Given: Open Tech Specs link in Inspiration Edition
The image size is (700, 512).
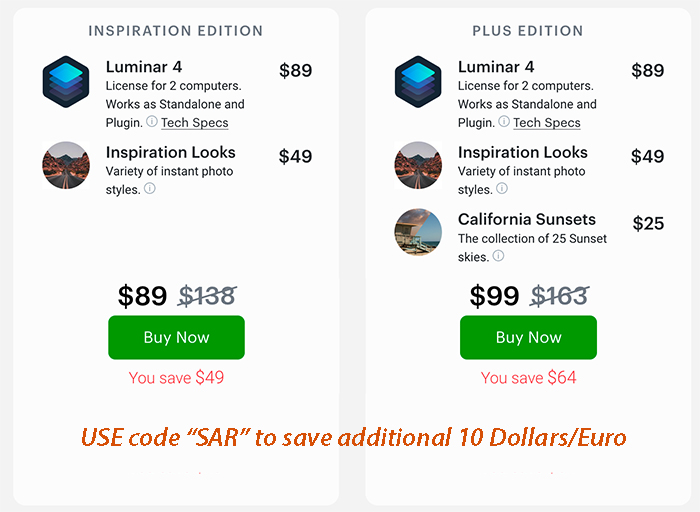Looking at the screenshot, I should pos(195,123).
